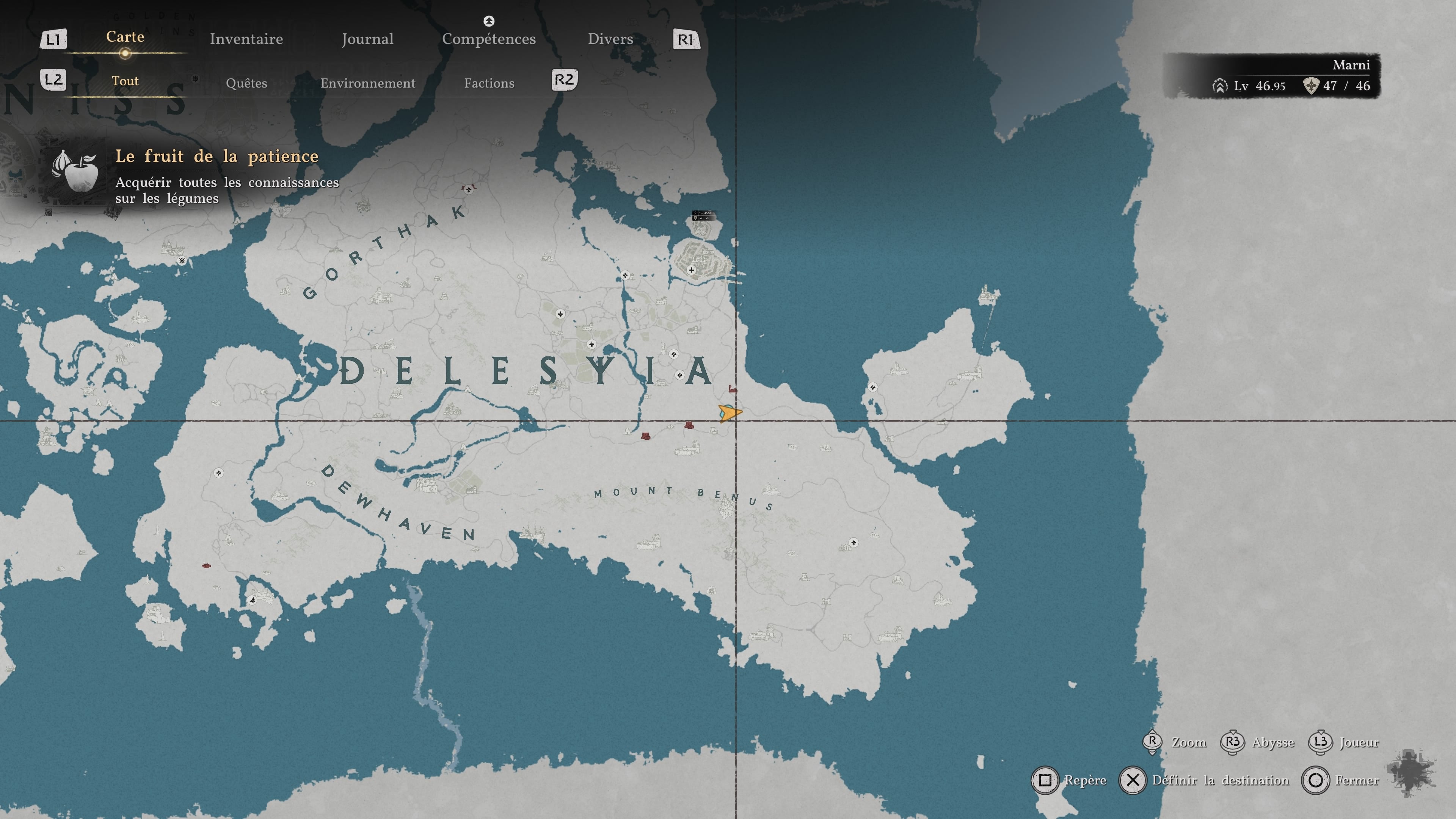1456x819 pixels.
Task: Click the DEWHAVEN region label
Action: click(x=398, y=502)
